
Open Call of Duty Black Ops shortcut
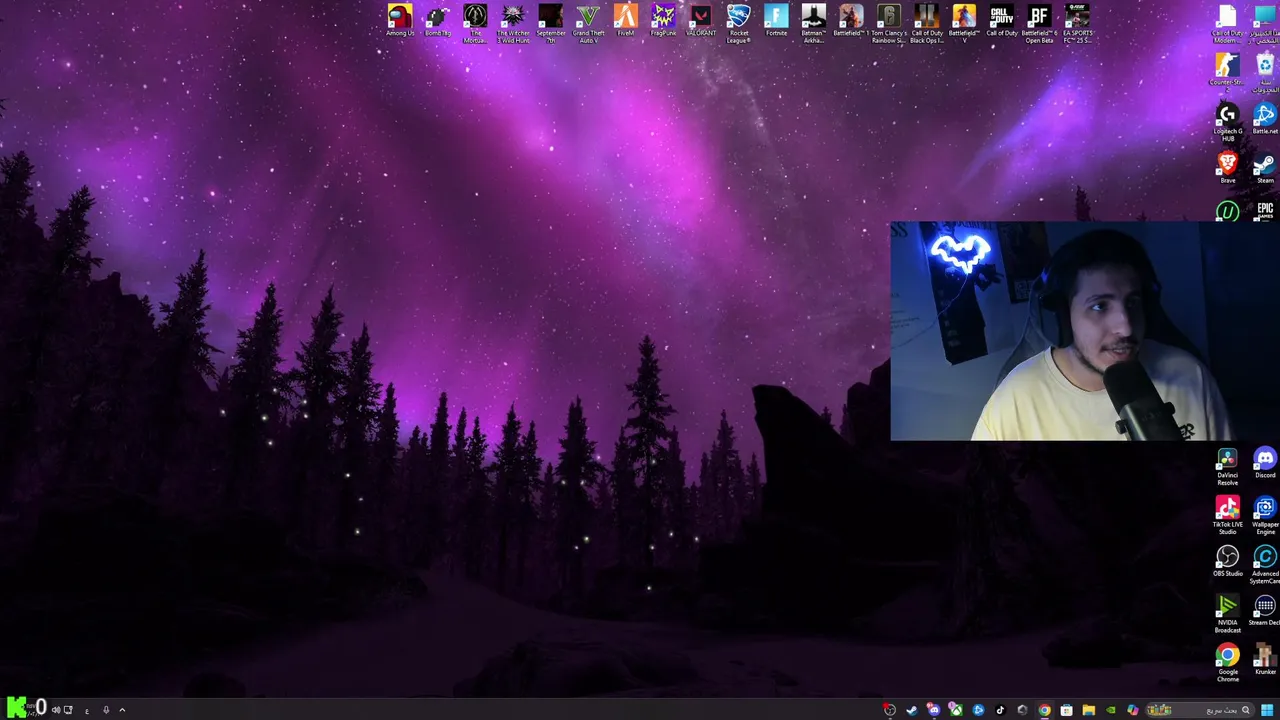[927, 24]
